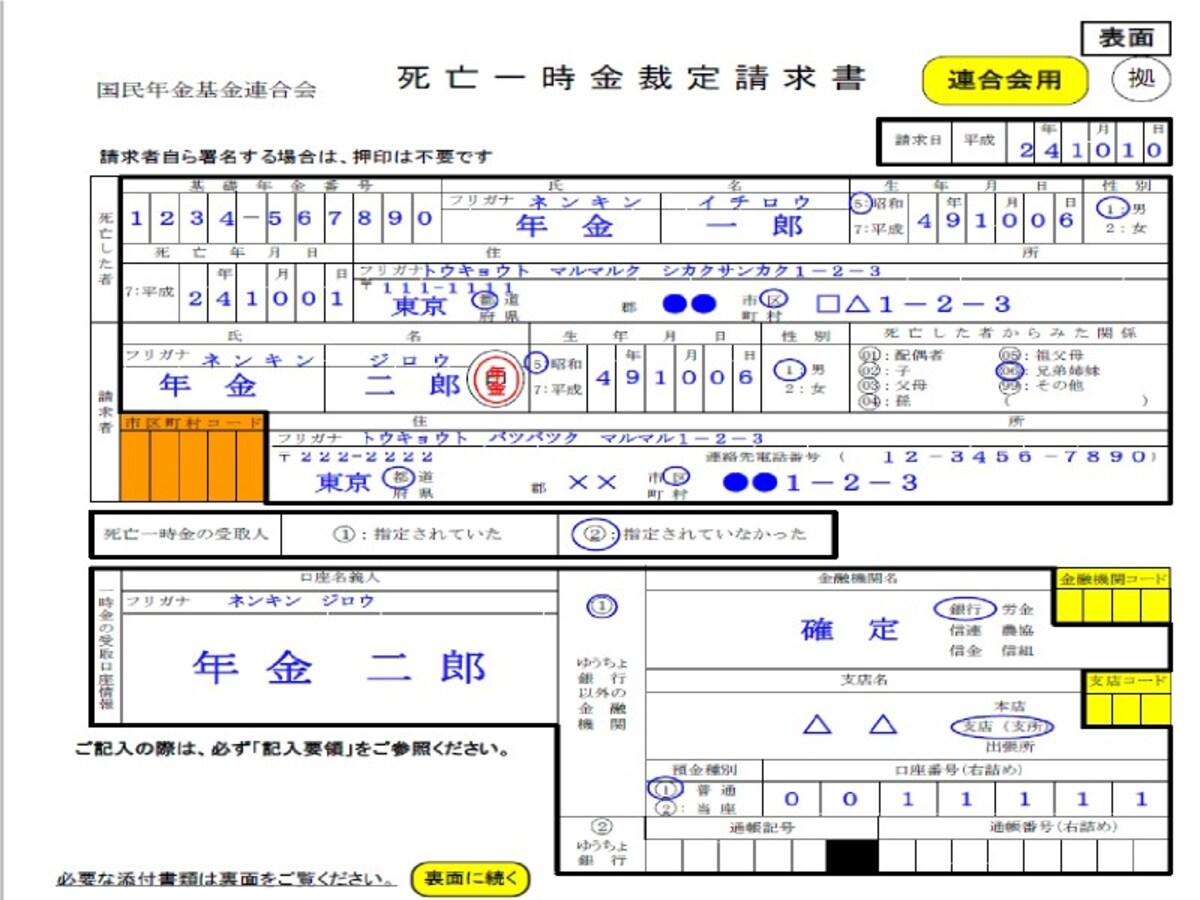
Task: Click the phone number 12-3456-7890
Action: pos(1016,456)
